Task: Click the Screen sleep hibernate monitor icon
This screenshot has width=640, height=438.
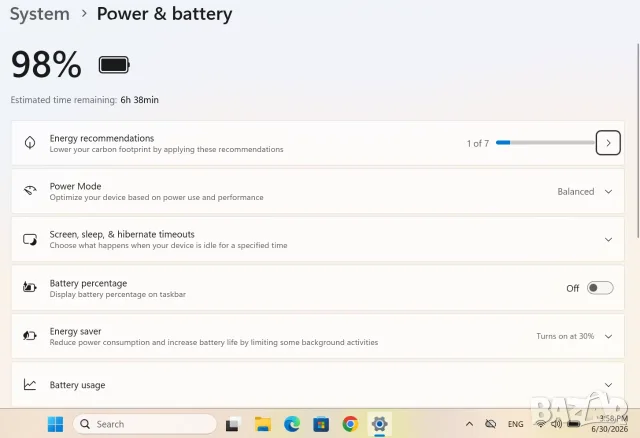Action: (30, 240)
